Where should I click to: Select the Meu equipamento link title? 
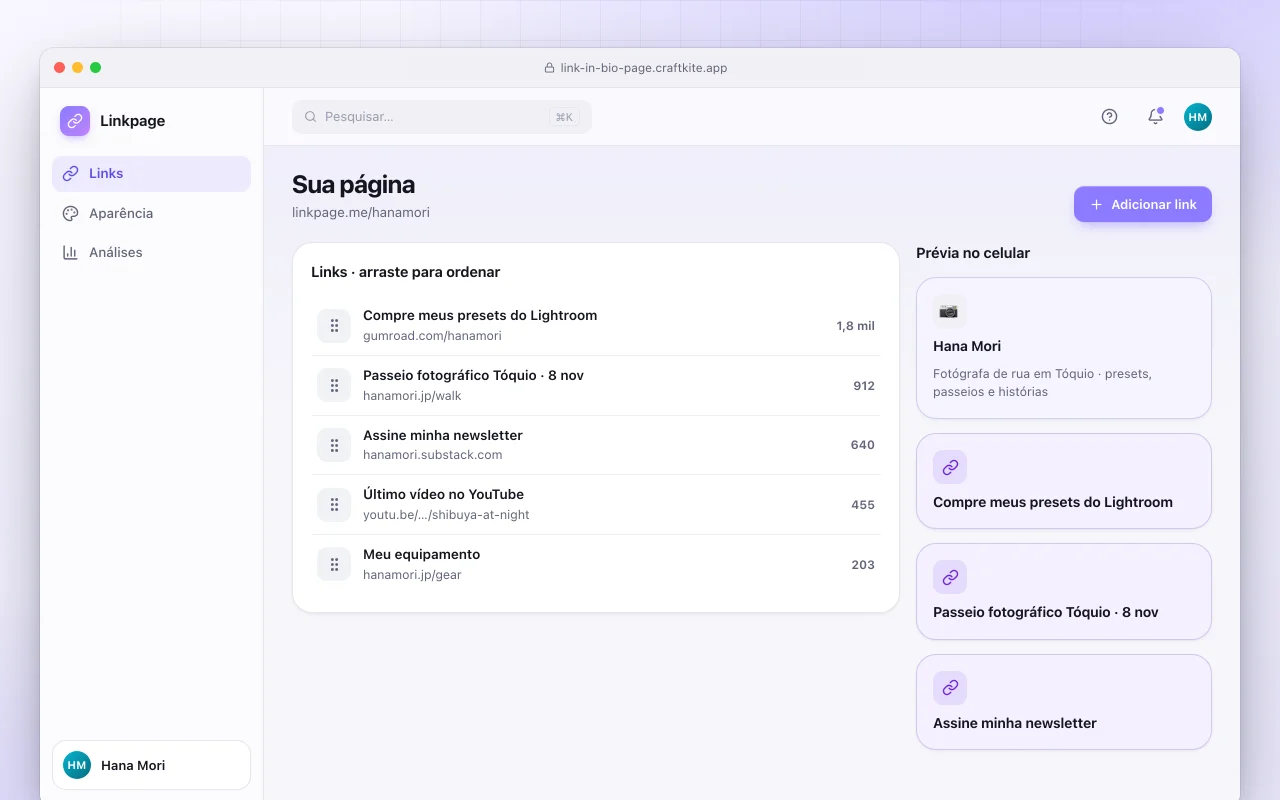tap(421, 554)
